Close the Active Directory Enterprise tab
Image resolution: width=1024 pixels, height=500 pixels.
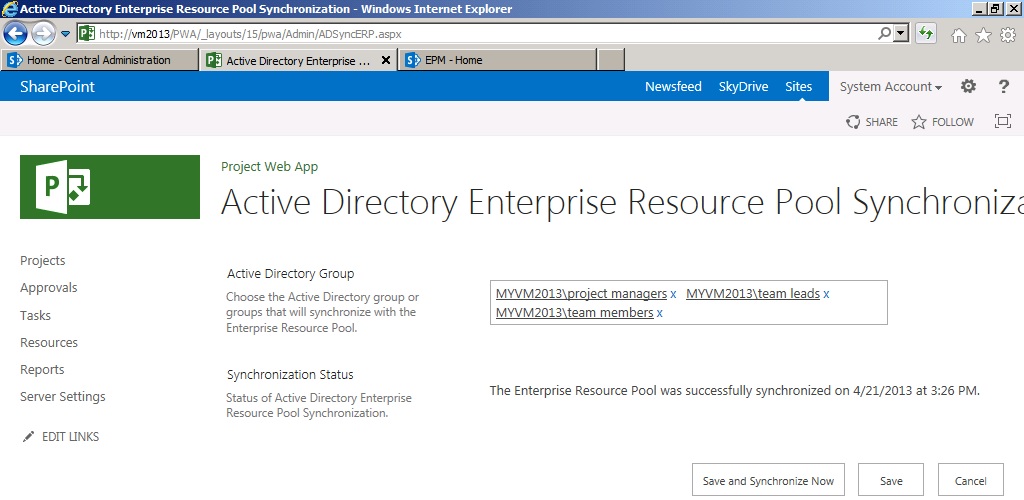385,61
